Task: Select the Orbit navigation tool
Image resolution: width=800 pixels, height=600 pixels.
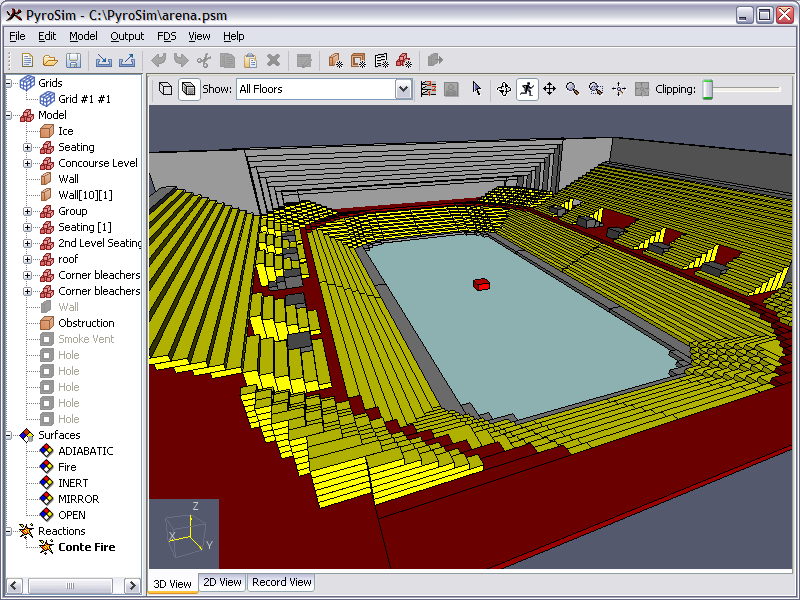Action: (x=504, y=88)
